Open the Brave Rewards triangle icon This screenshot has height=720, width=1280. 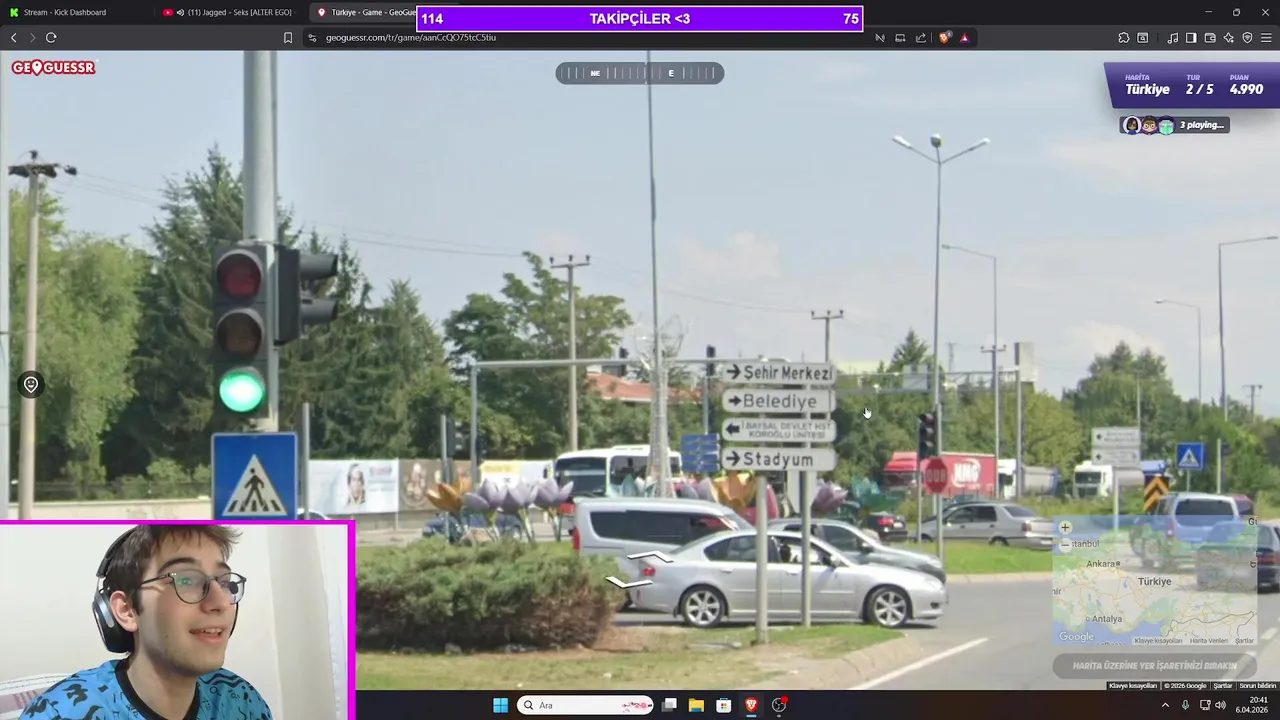pyautogui.click(x=965, y=37)
